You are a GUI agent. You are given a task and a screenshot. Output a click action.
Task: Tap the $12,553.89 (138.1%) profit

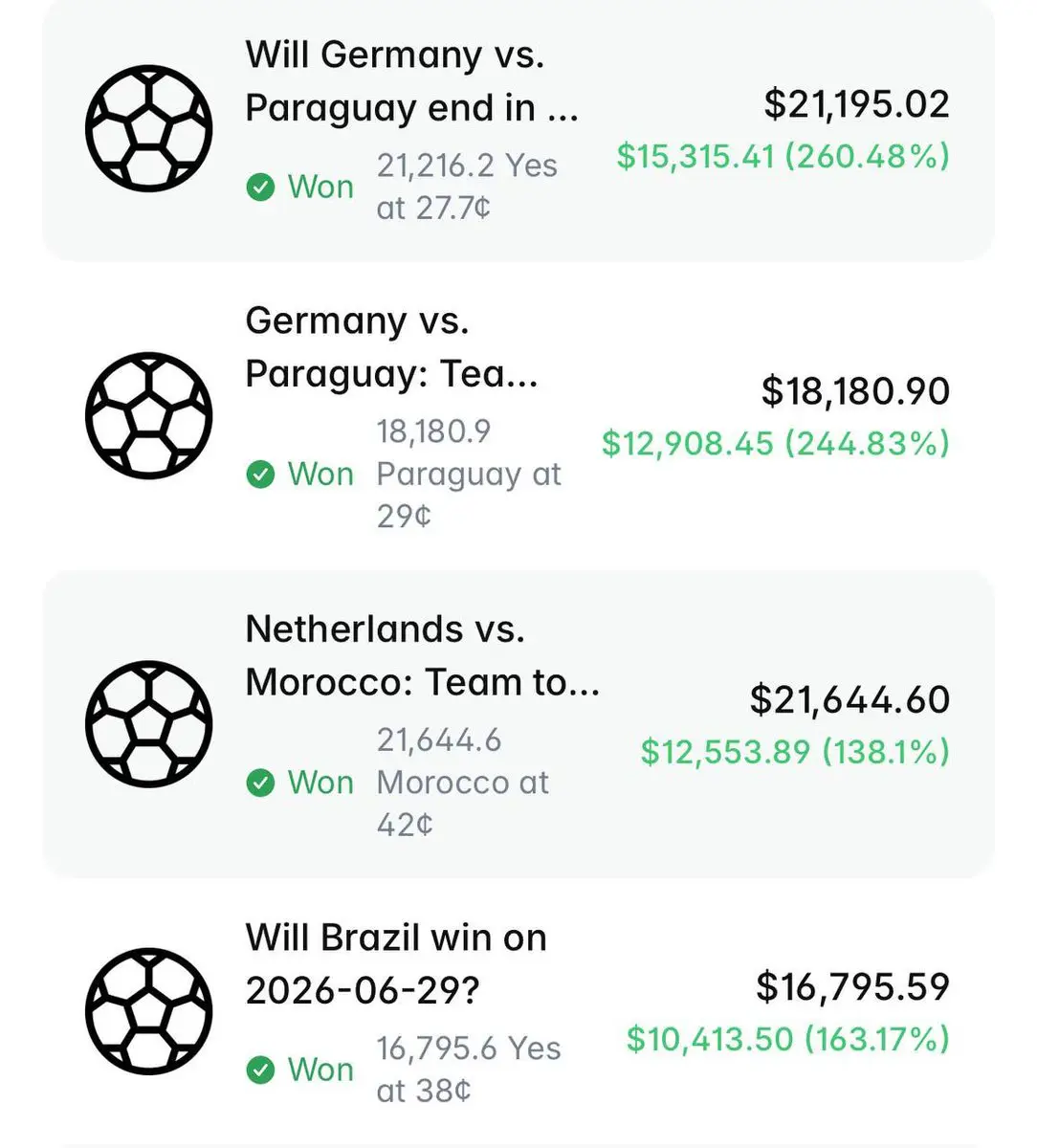click(x=795, y=752)
